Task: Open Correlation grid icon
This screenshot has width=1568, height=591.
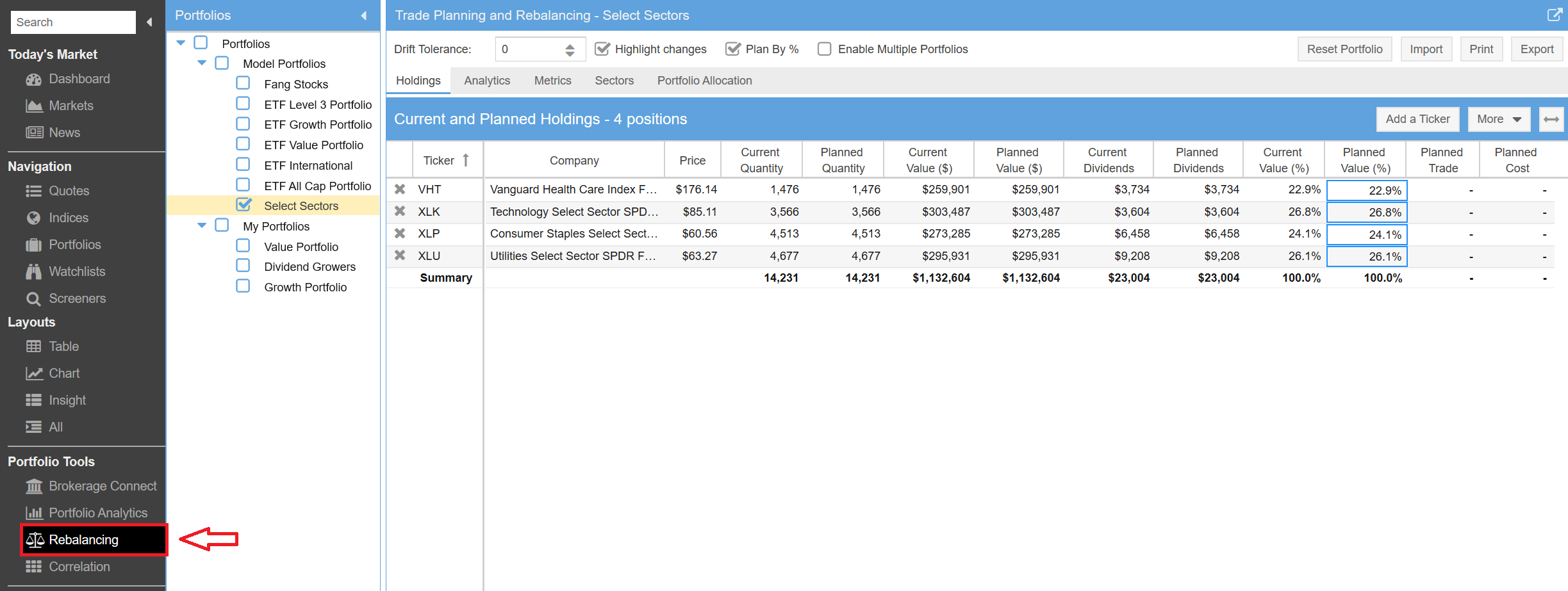Action: [x=33, y=567]
